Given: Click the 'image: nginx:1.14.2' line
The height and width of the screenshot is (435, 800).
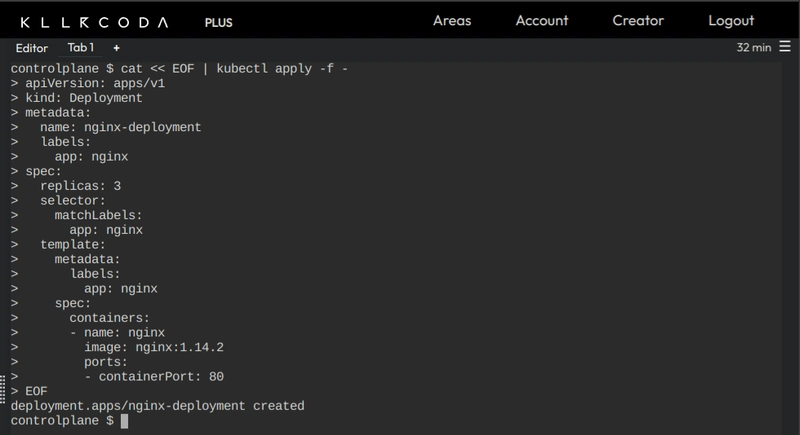Looking at the screenshot, I should click(154, 347).
